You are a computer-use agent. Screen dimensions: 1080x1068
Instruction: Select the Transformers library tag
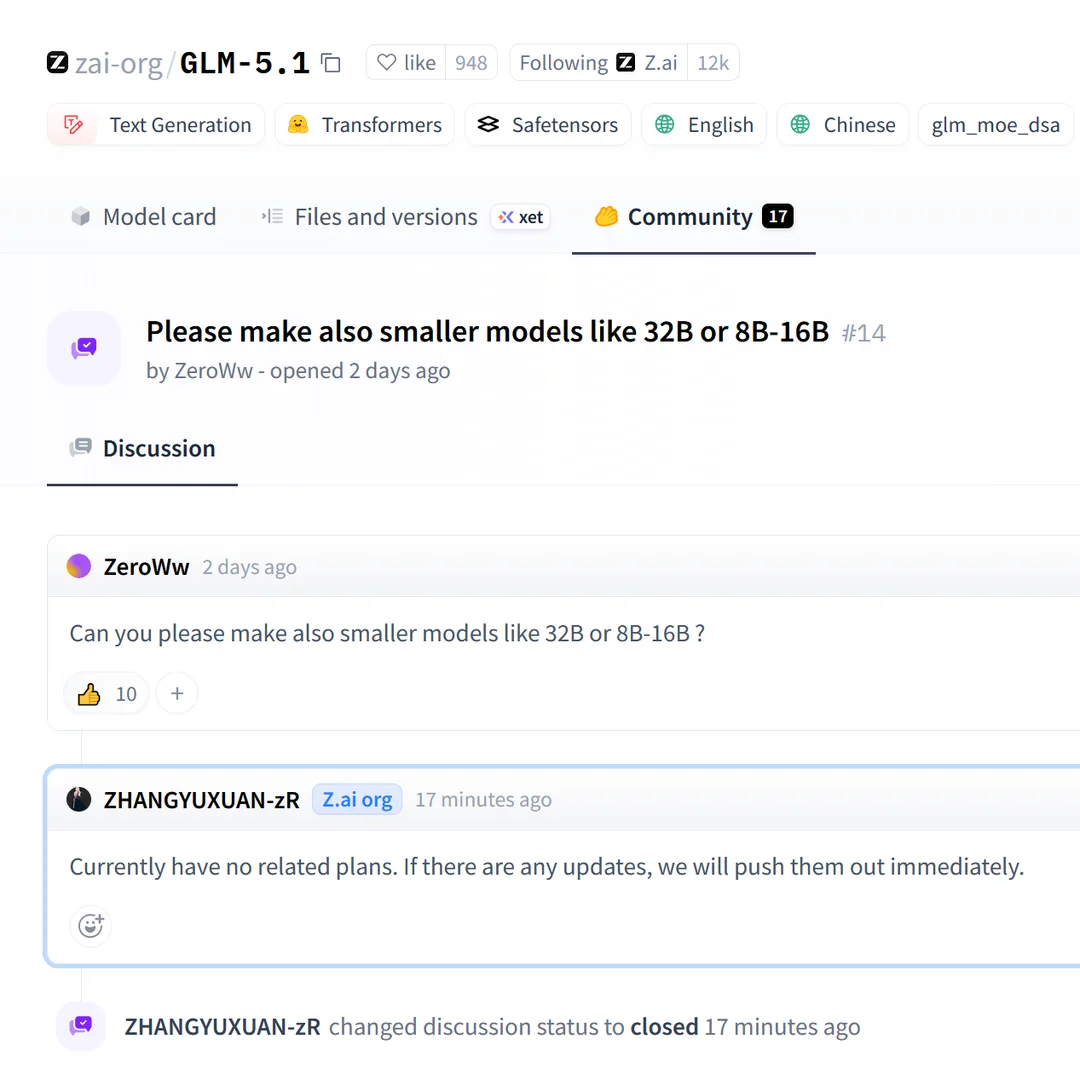pos(365,125)
